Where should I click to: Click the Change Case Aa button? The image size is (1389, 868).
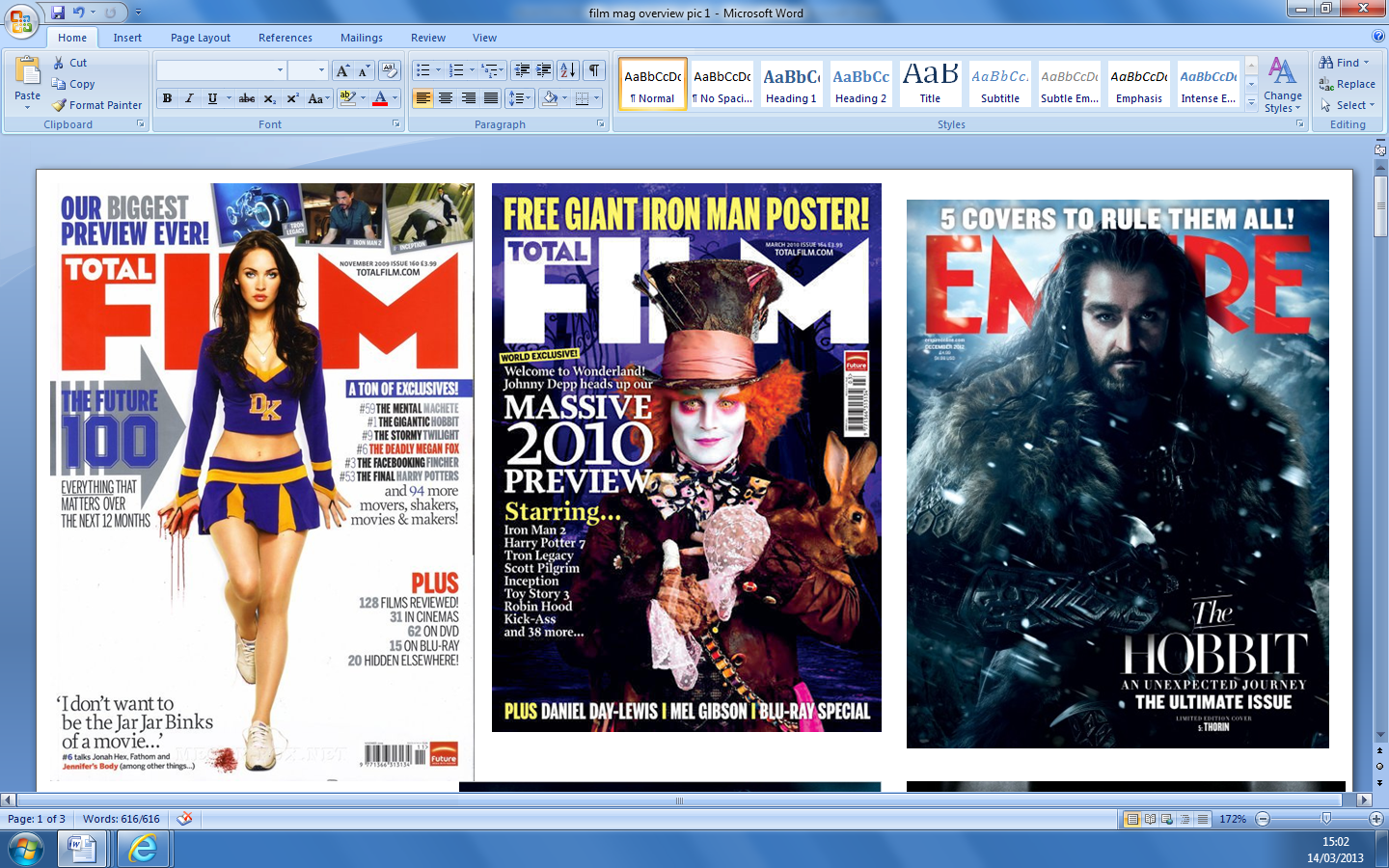pos(317,98)
